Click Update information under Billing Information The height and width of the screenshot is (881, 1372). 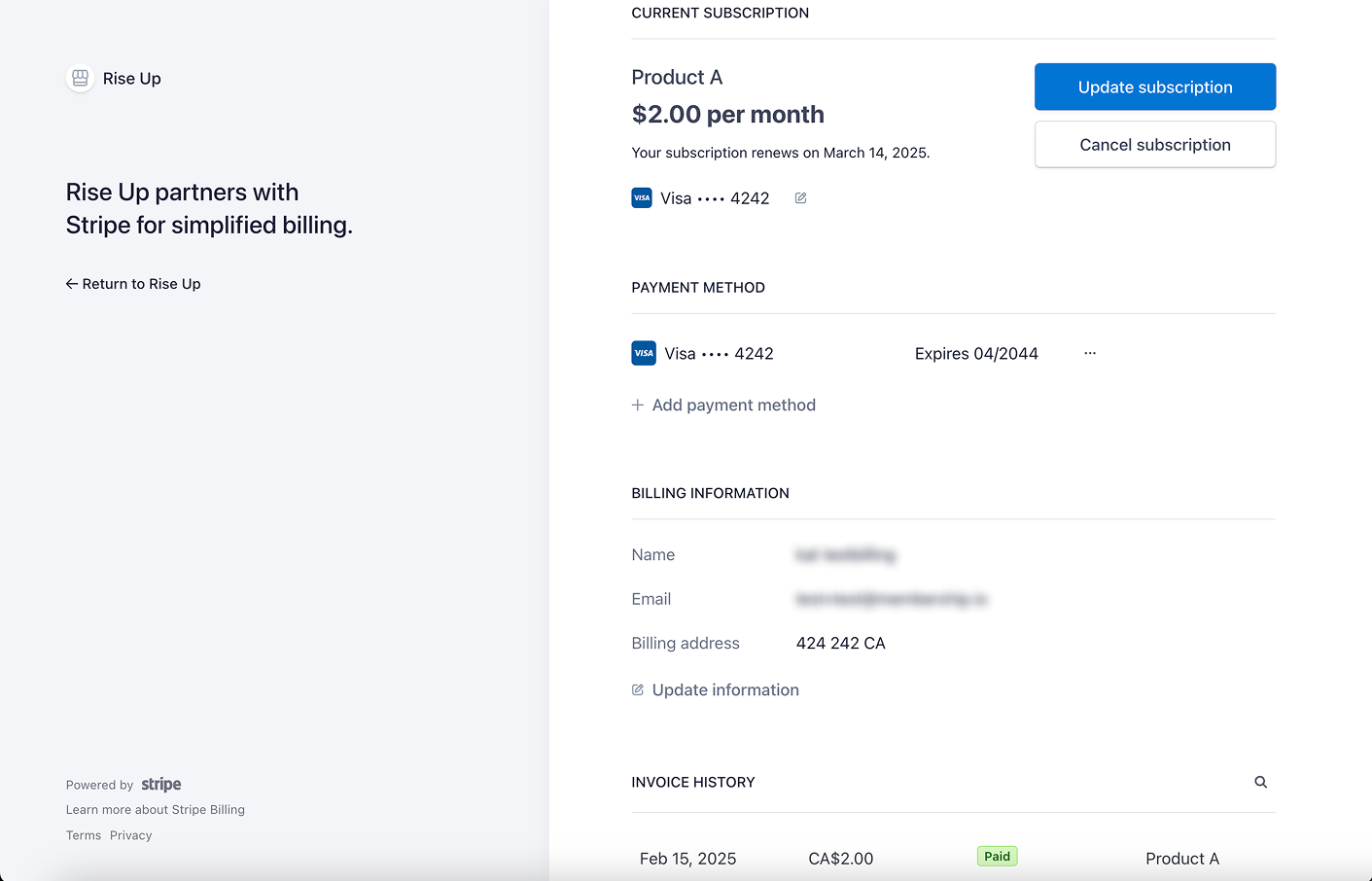tap(724, 689)
